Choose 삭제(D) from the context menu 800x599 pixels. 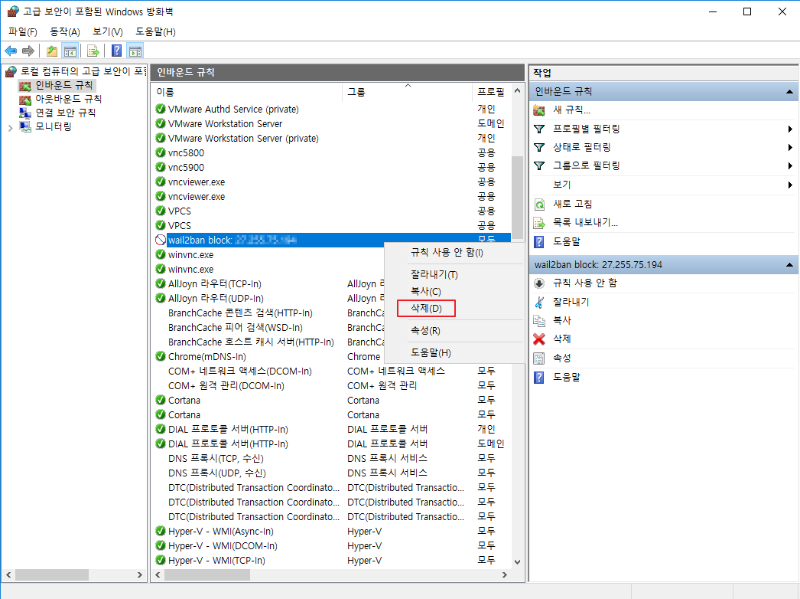point(426,308)
